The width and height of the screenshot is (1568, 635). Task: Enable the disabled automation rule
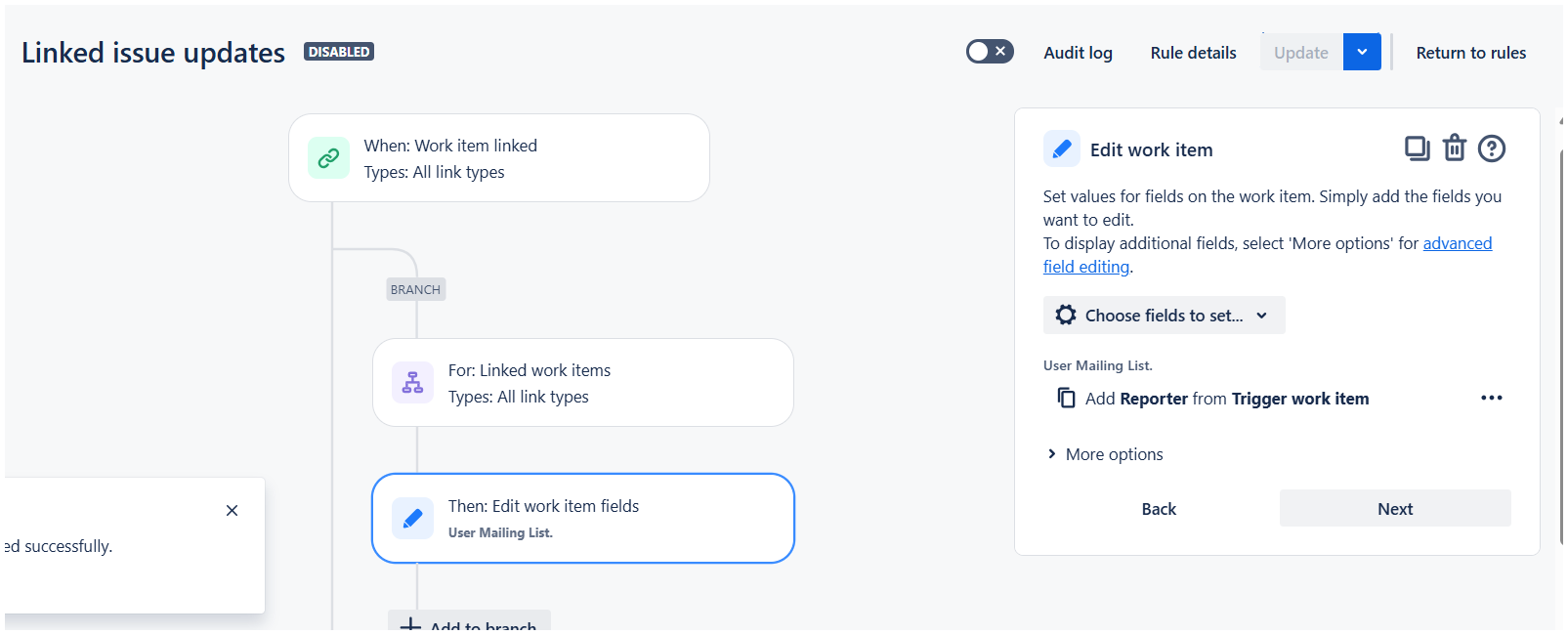pyautogui.click(x=989, y=51)
